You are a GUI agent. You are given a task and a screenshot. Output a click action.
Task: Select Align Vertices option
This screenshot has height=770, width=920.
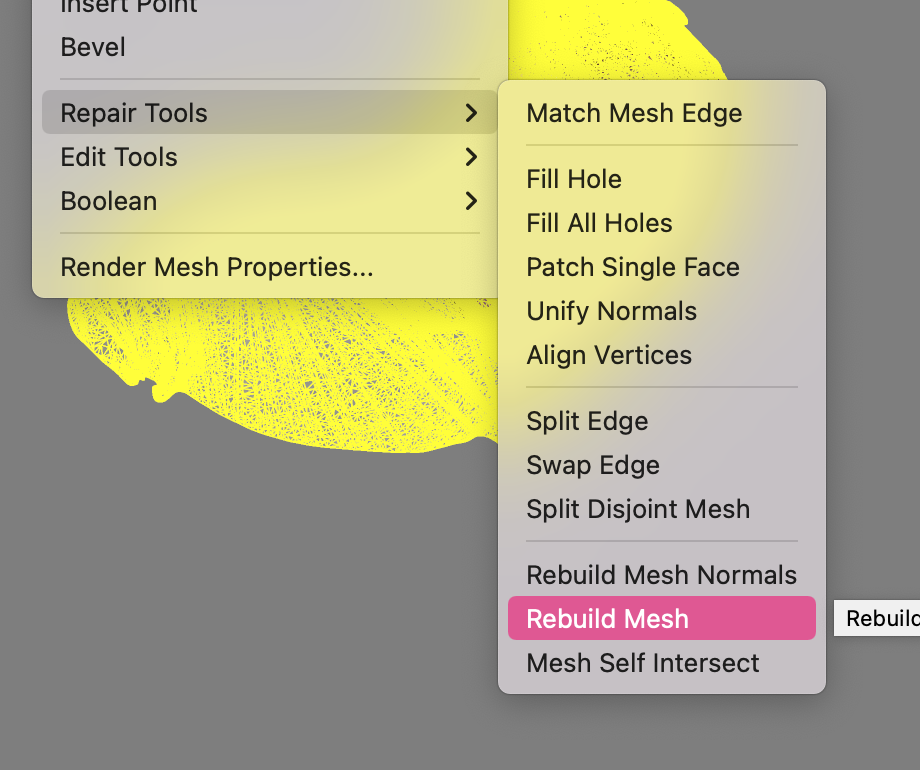609,355
